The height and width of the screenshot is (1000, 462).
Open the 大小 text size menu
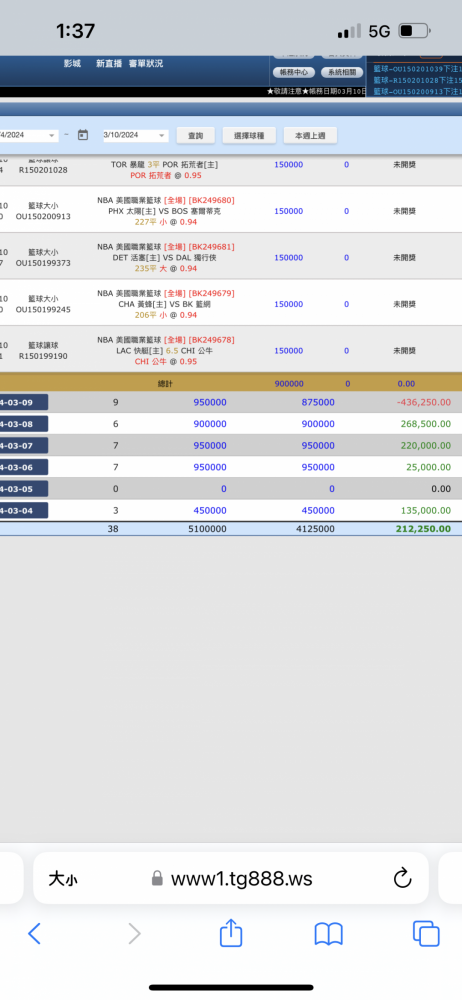(x=63, y=879)
